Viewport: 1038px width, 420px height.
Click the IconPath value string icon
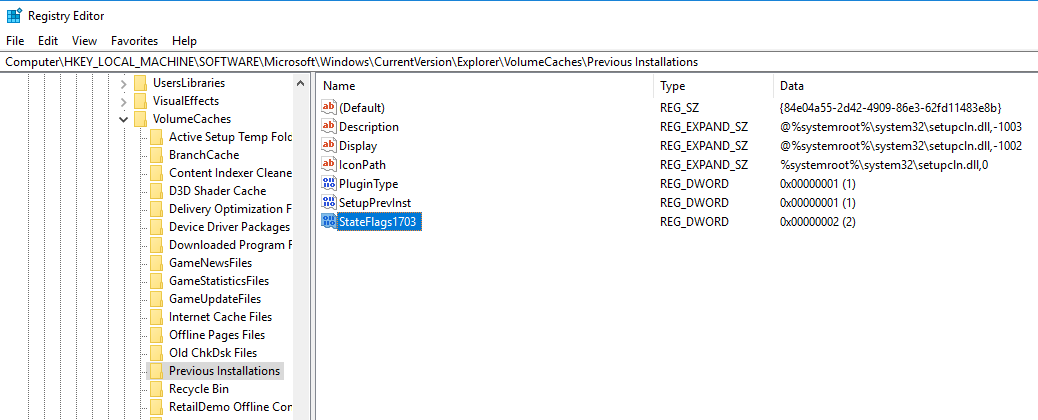(329, 164)
